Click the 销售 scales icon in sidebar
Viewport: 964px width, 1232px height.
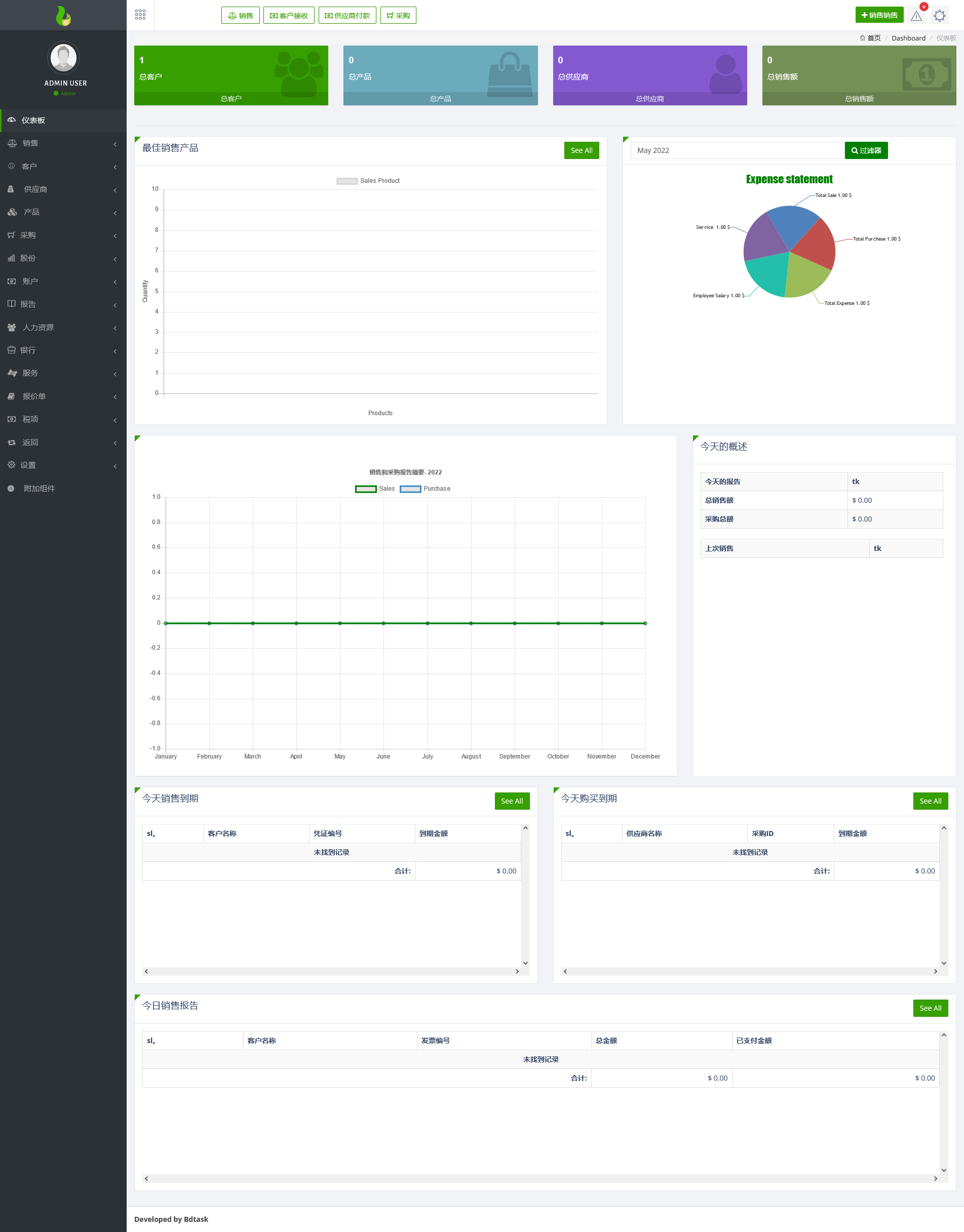coord(12,143)
